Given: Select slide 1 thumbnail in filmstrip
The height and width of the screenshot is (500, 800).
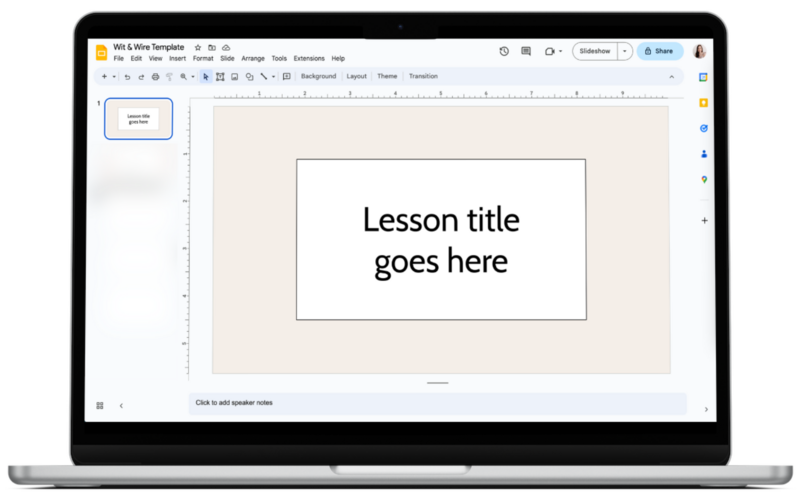Looking at the screenshot, I should [x=138, y=119].
